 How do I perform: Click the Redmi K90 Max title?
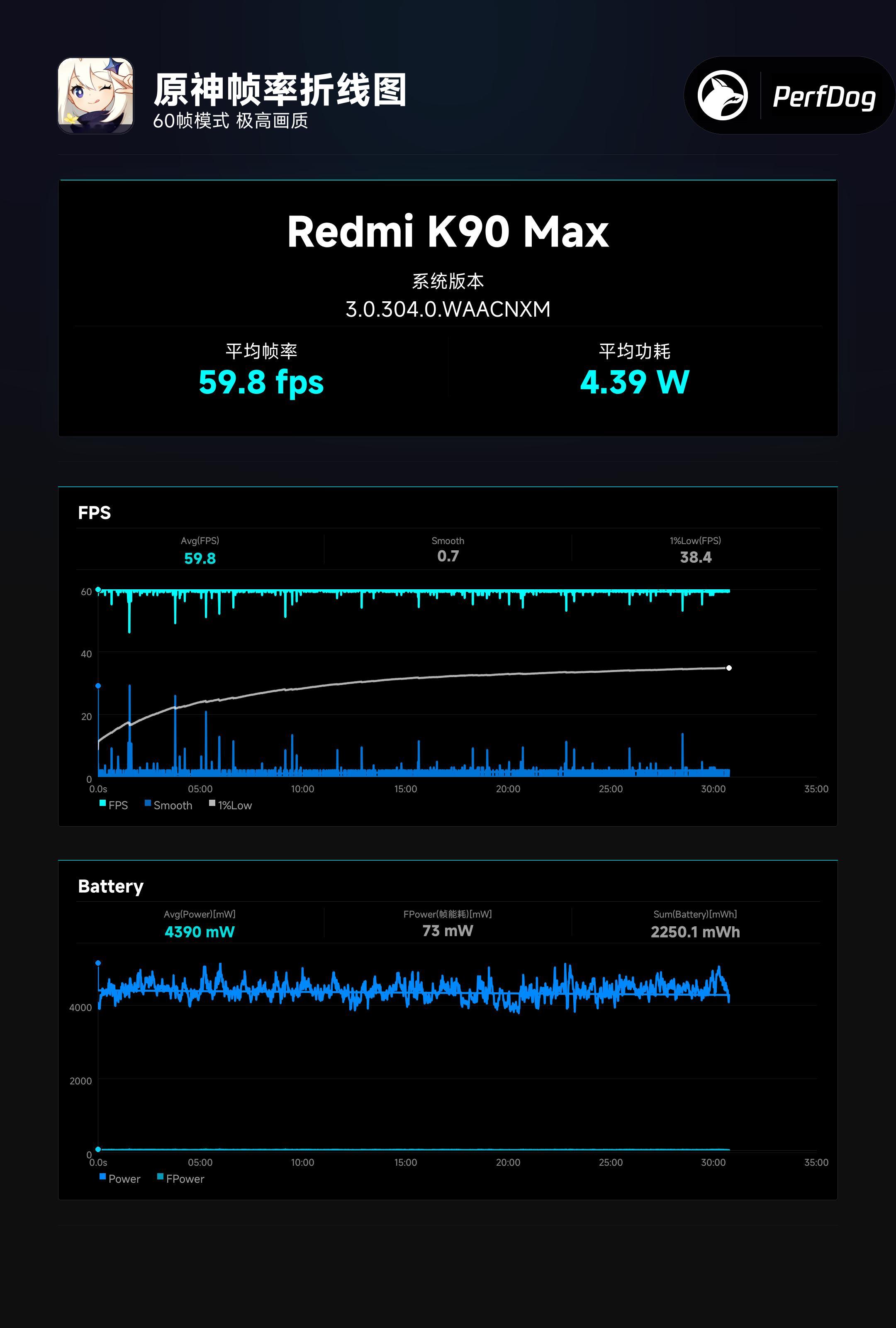click(448, 232)
